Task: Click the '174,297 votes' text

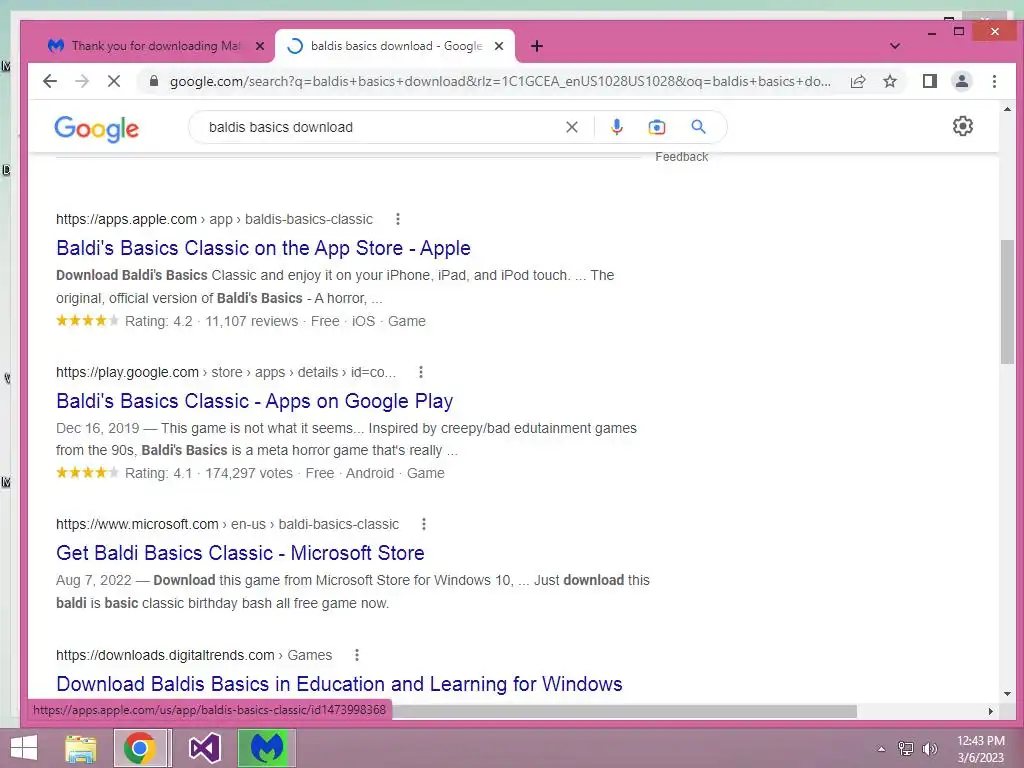Action: tap(249, 473)
